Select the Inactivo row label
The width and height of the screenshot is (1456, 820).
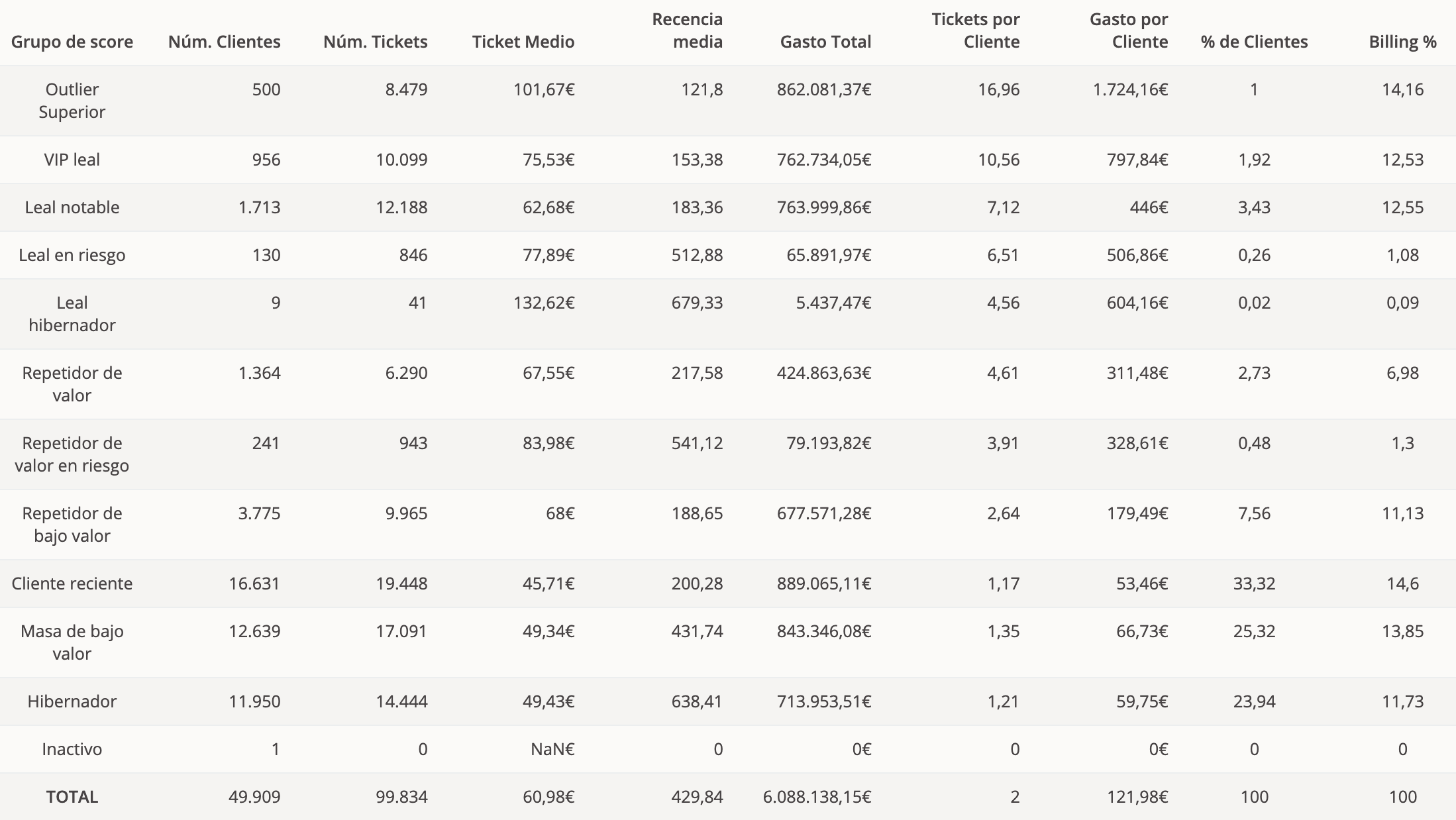[x=72, y=749]
